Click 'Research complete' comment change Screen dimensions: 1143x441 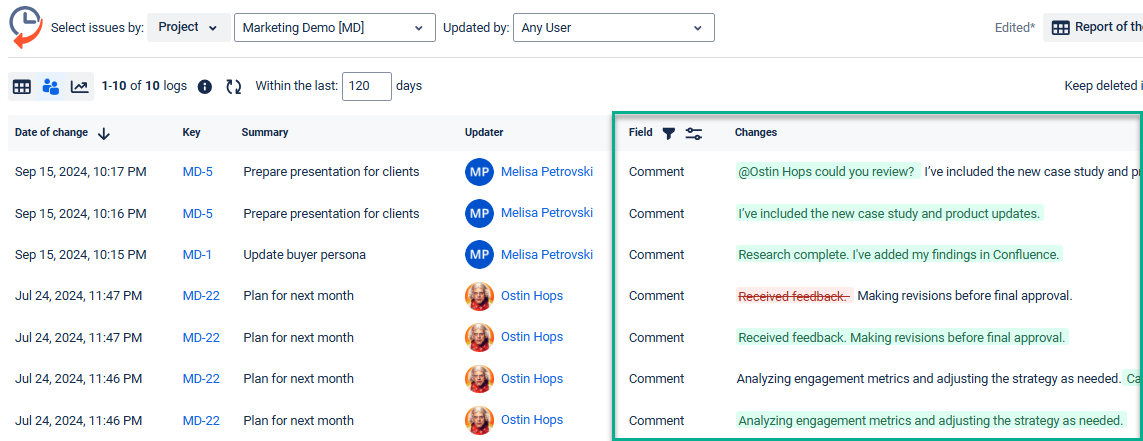[899, 254]
